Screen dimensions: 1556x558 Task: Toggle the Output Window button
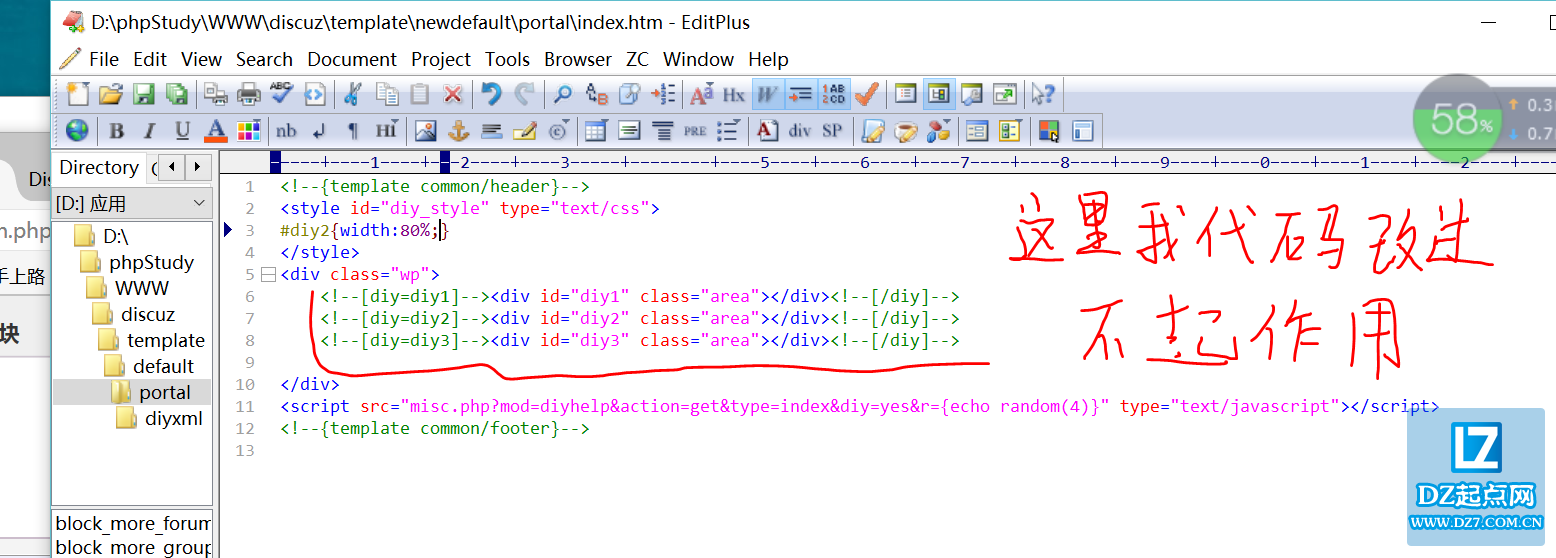tap(972, 94)
